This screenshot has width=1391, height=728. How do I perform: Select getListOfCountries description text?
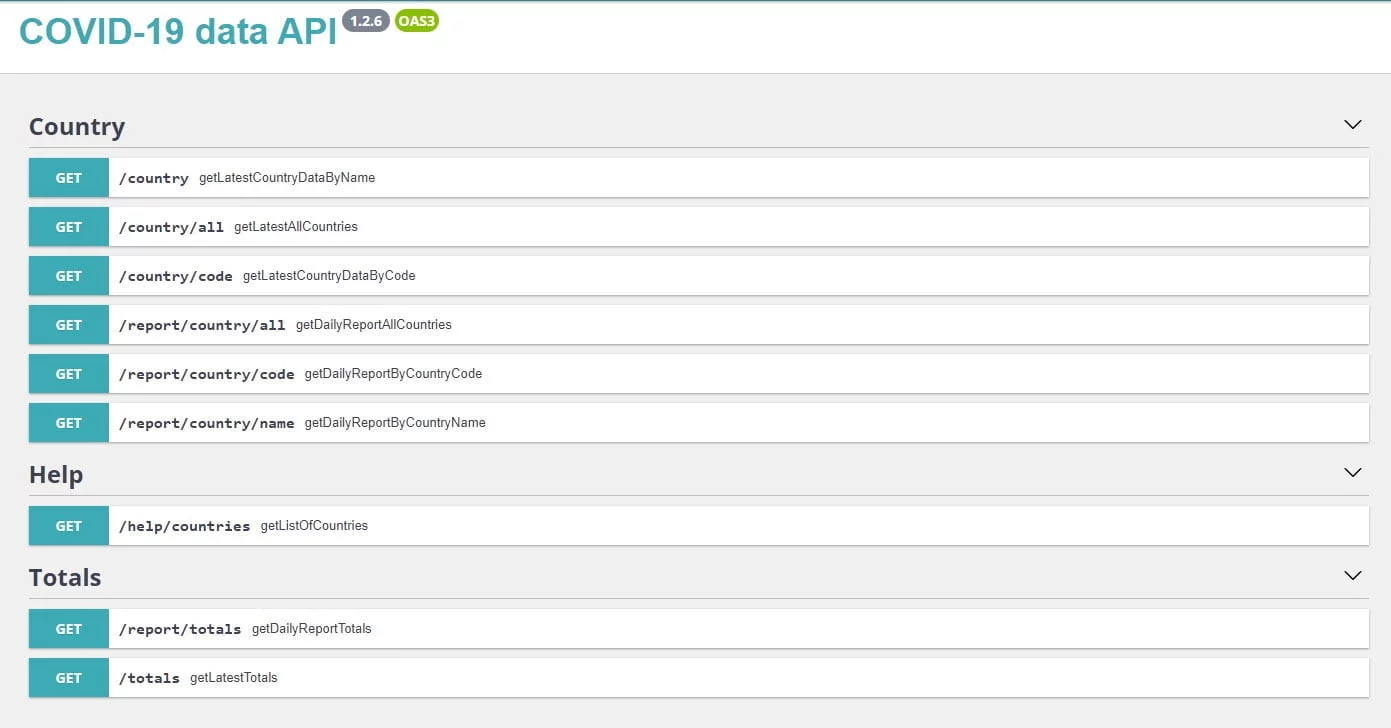[314, 525]
